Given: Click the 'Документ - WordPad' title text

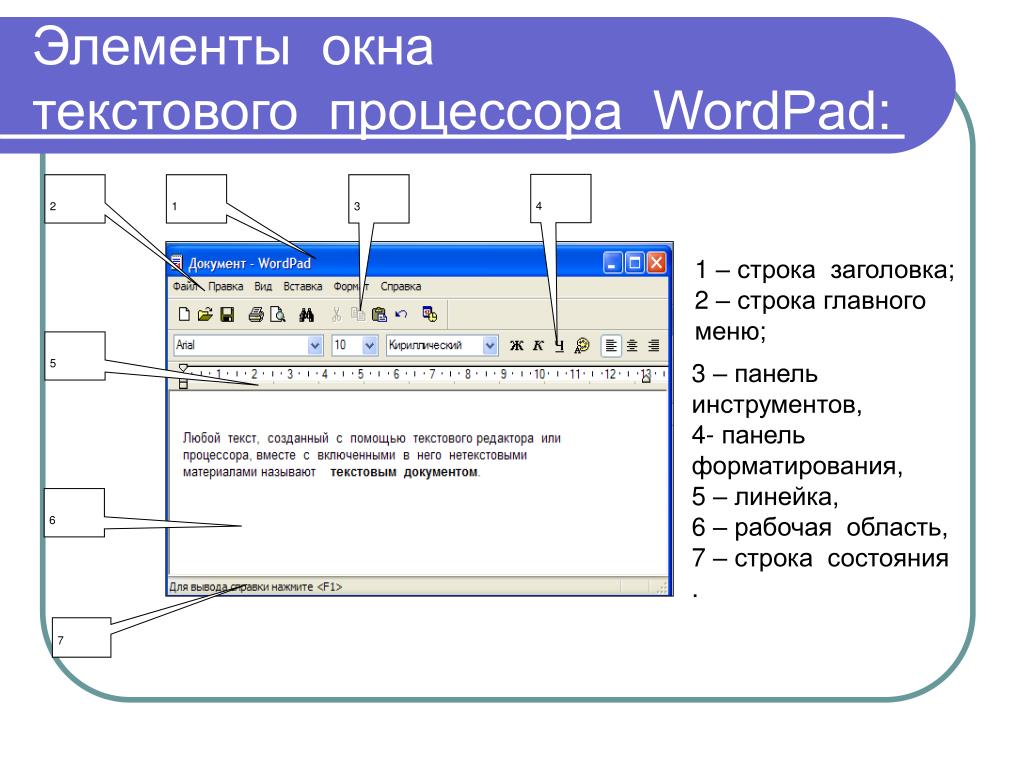Looking at the screenshot, I should [x=249, y=264].
